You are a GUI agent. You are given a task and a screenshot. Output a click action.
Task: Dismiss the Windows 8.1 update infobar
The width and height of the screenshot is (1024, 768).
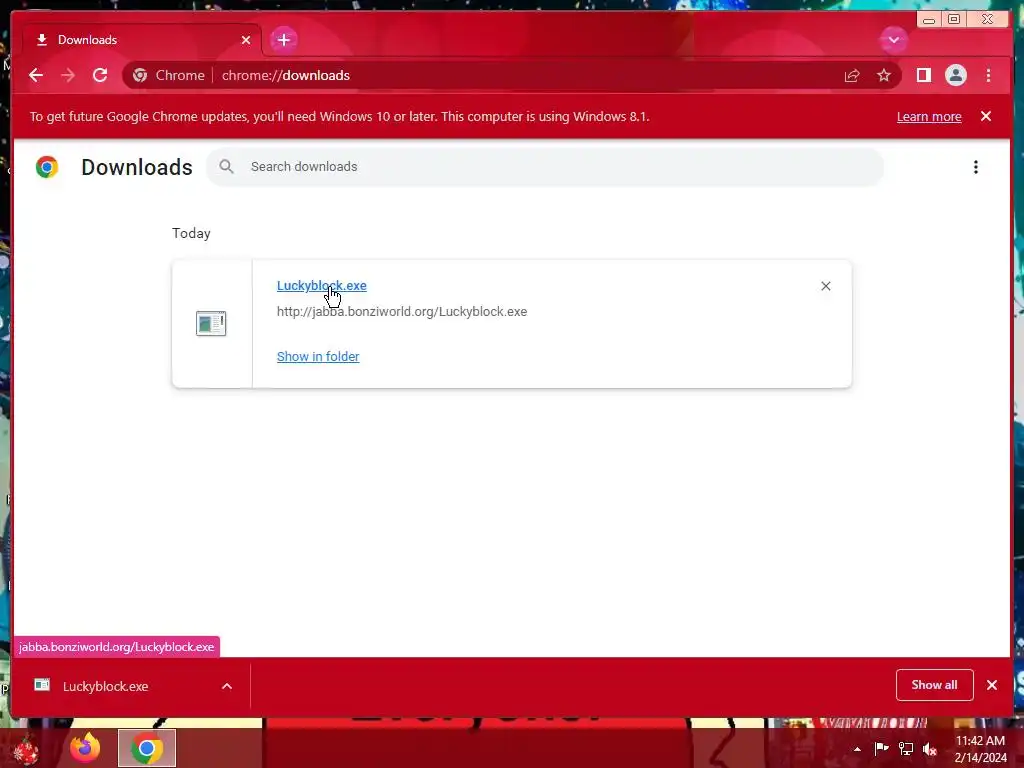pos(986,116)
